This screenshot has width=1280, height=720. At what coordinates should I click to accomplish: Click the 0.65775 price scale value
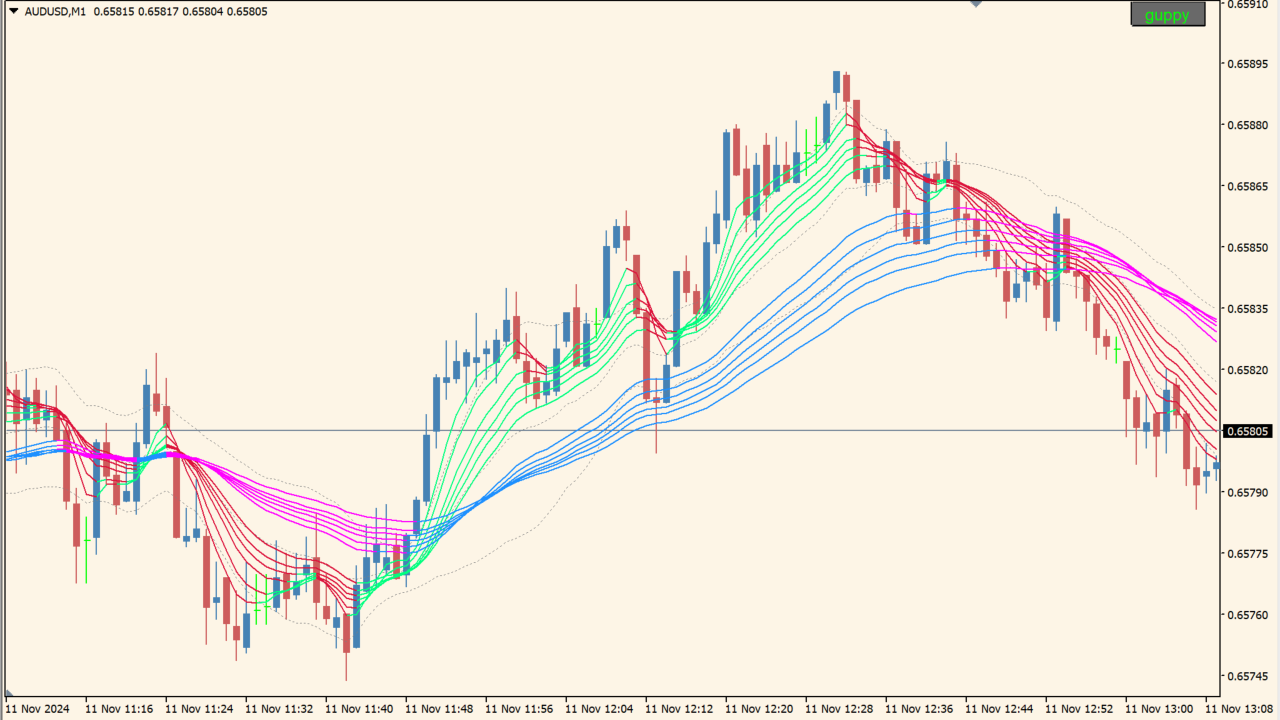pos(1247,553)
